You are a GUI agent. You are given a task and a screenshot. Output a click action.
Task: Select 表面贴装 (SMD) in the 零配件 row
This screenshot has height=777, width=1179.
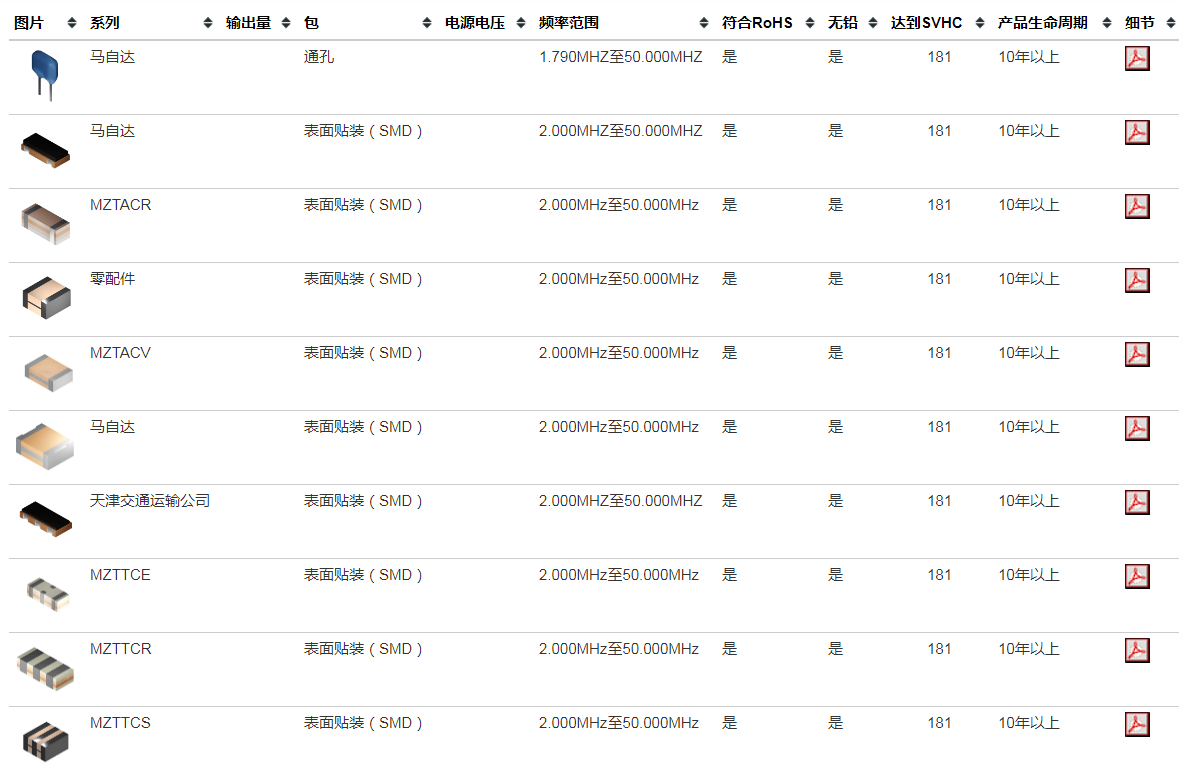pos(363,279)
